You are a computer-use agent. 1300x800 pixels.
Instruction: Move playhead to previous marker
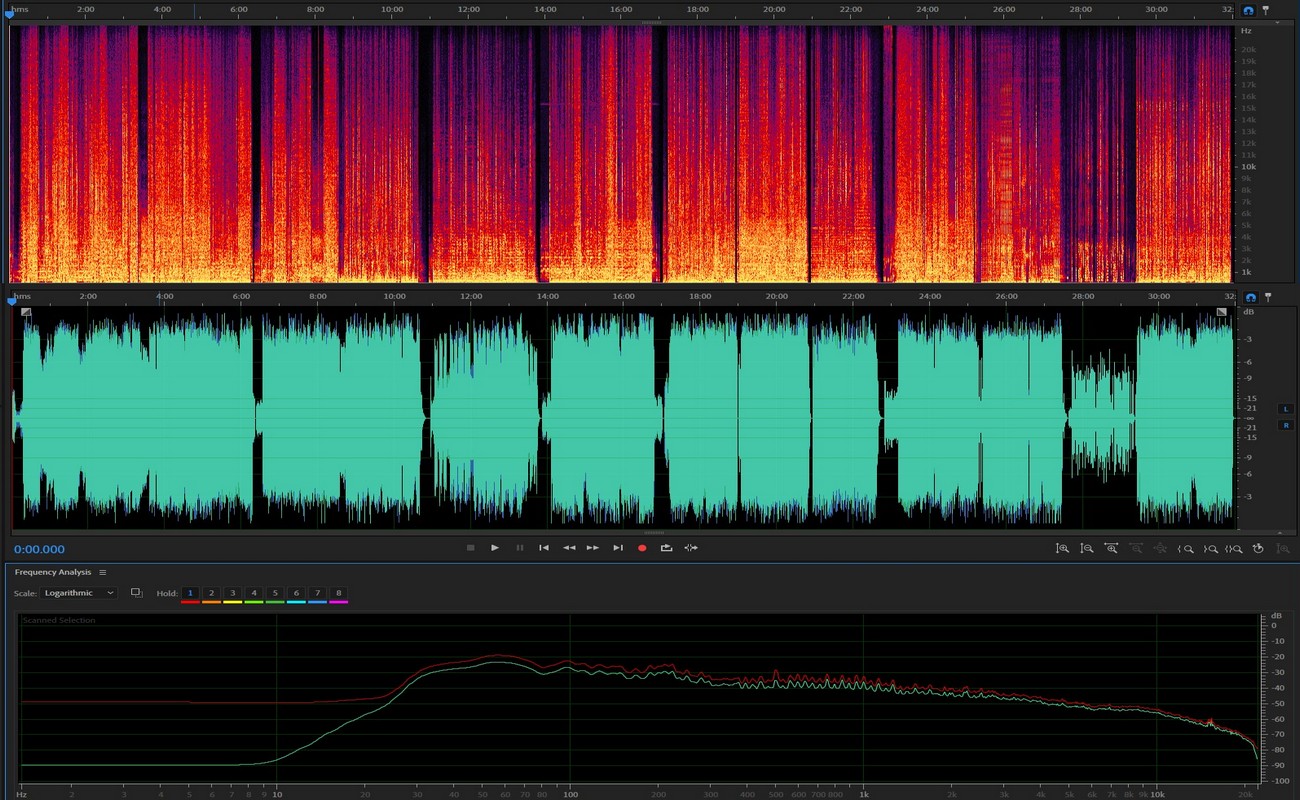click(544, 548)
